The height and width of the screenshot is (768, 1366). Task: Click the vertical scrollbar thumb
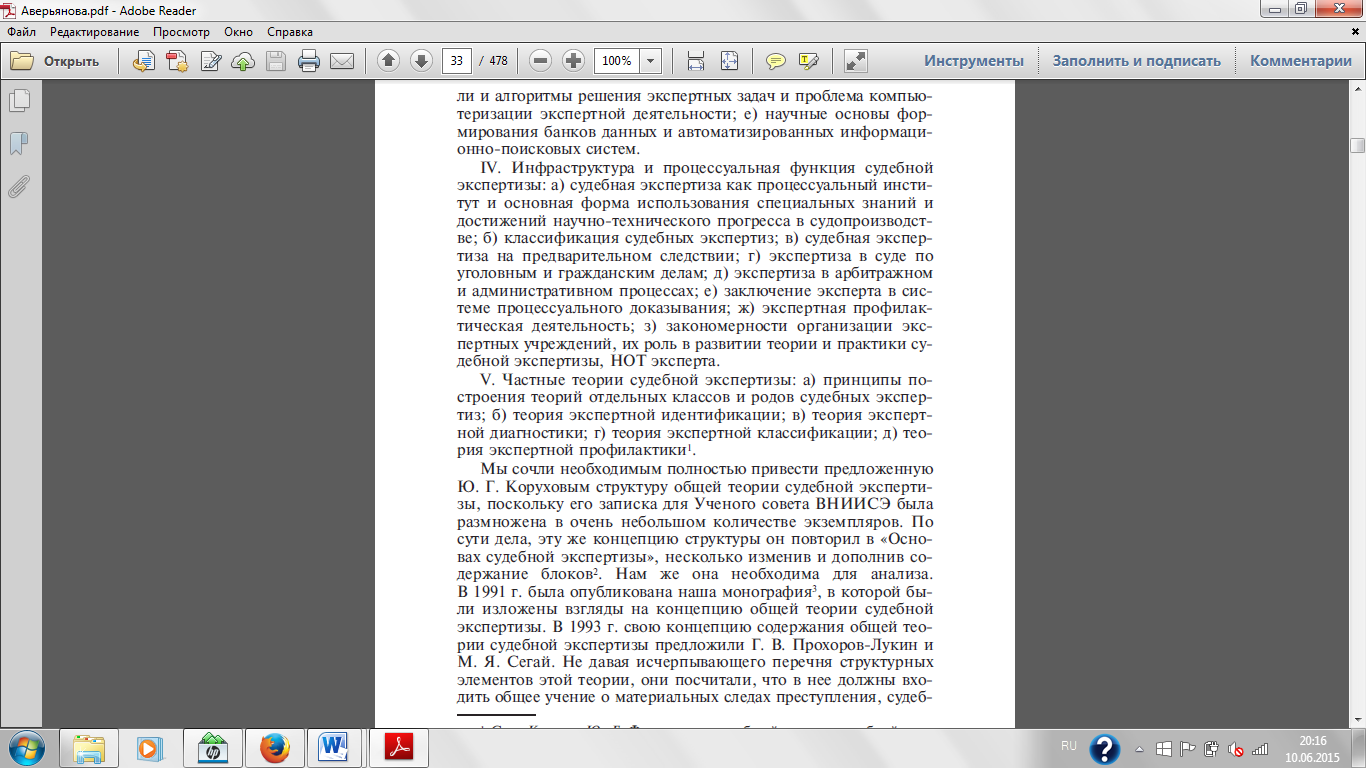(x=1357, y=146)
